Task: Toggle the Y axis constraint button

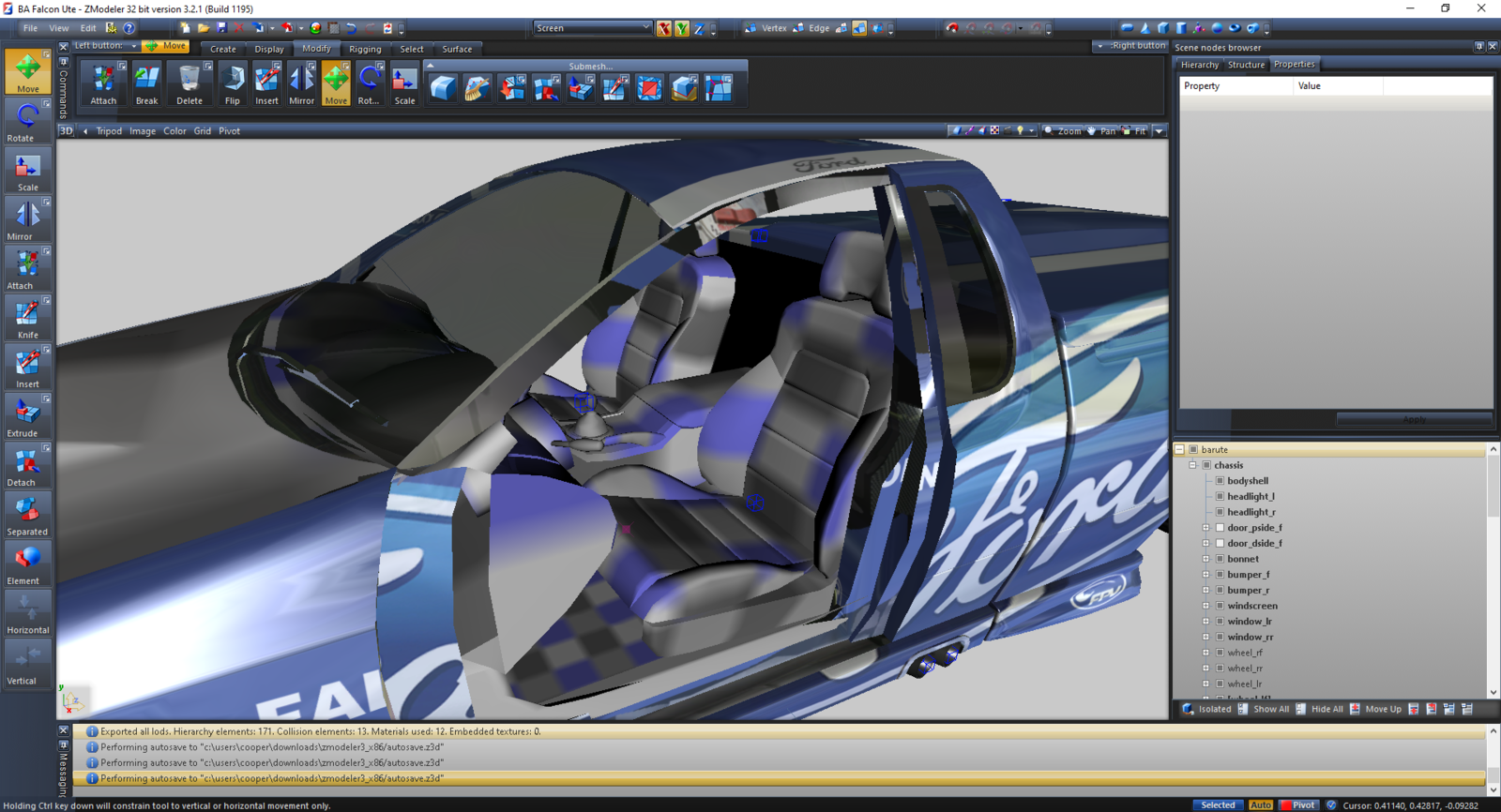Action: coord(682,29)
